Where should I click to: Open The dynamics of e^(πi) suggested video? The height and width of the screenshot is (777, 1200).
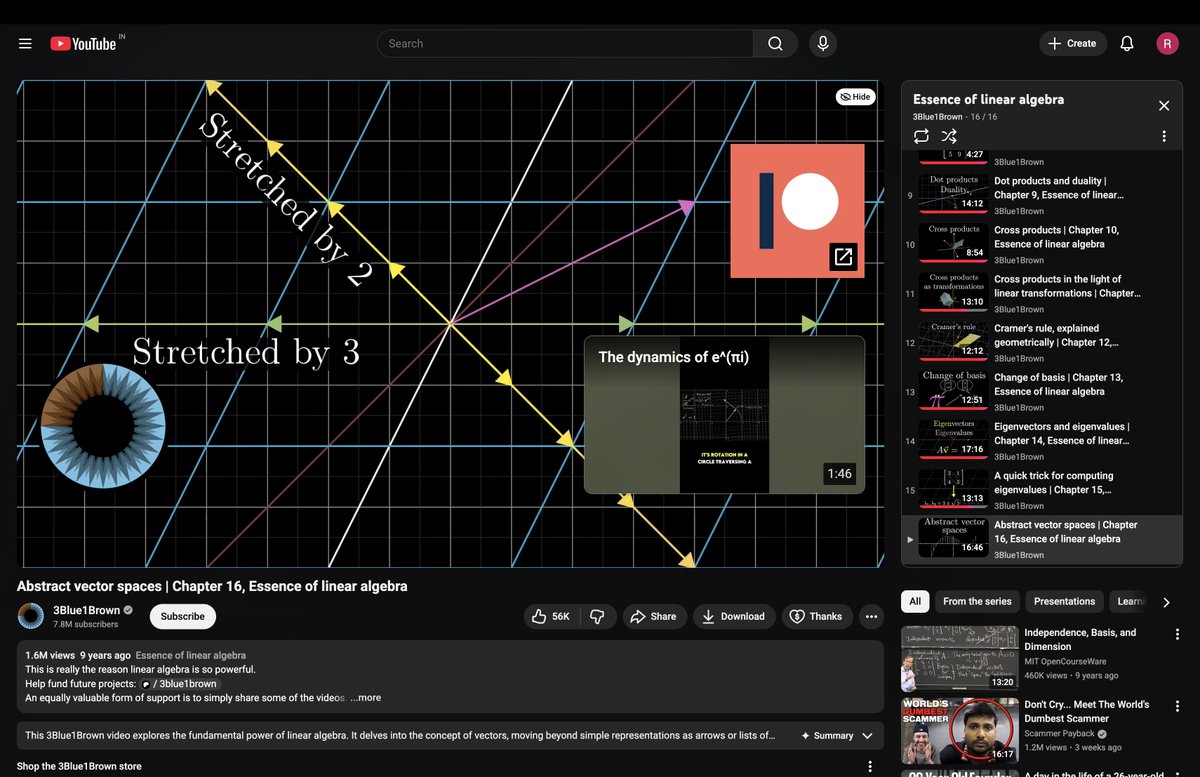(x=725, y=415)
